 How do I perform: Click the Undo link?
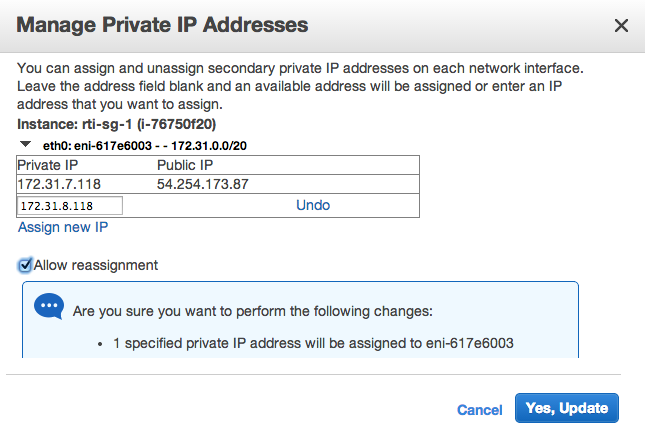coord(313,205)
